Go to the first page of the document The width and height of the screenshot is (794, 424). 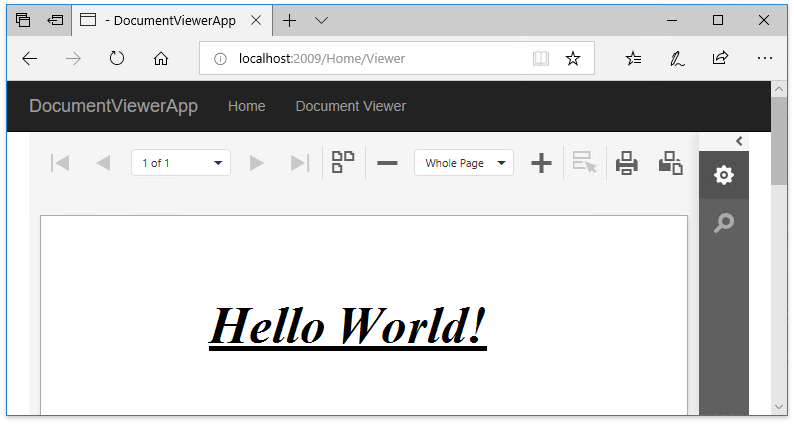click(x=60, y=163)
